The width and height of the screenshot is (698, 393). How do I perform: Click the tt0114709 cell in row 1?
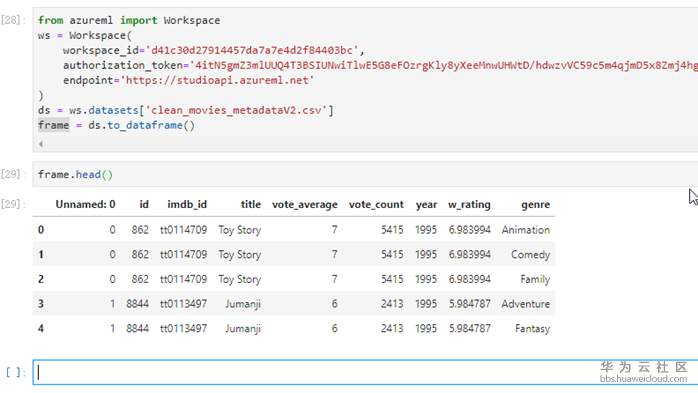pyautogui.click(x=183, y=255)
